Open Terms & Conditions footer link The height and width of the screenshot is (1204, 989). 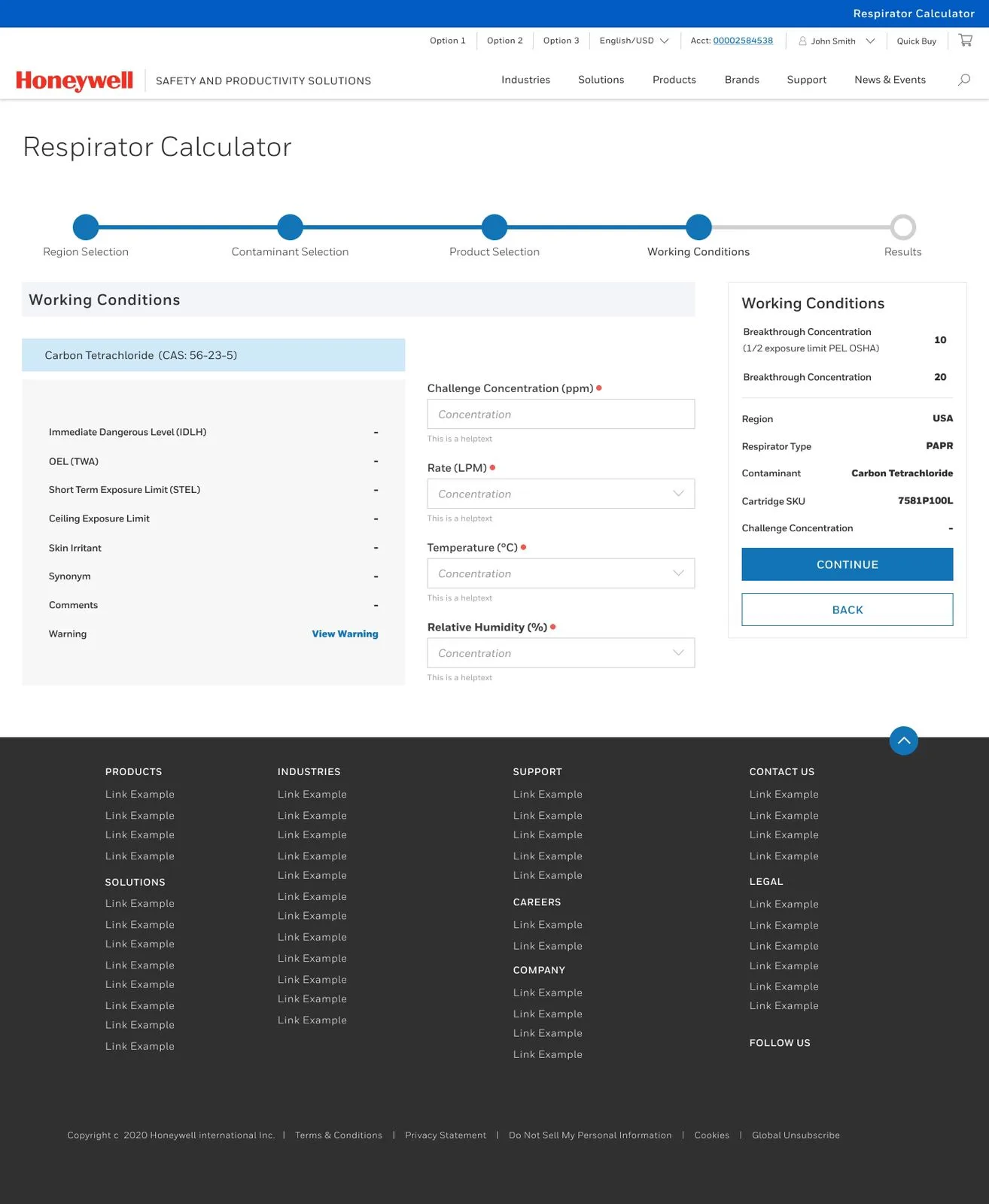(338, 1135)
